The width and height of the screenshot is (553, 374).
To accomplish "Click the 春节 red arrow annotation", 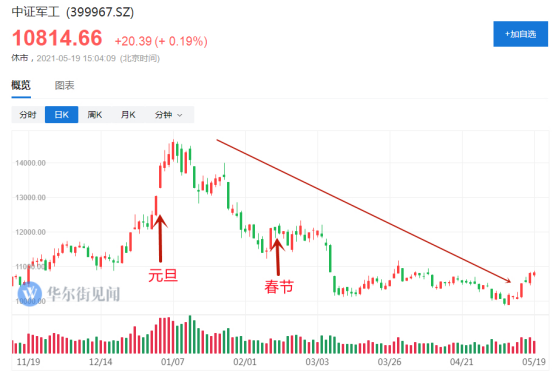I will [278, 257].
